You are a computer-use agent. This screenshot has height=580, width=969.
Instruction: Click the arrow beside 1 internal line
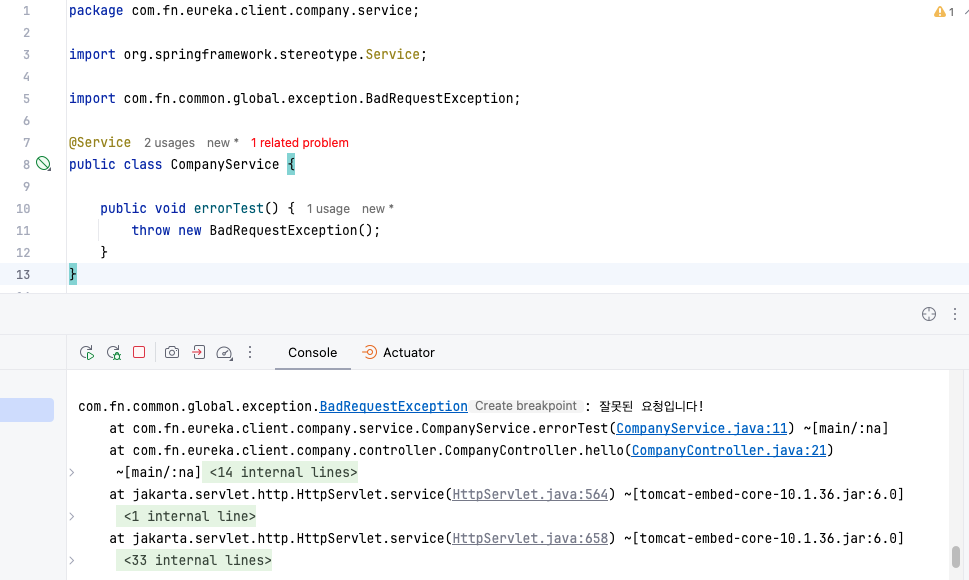pos(72,516)
